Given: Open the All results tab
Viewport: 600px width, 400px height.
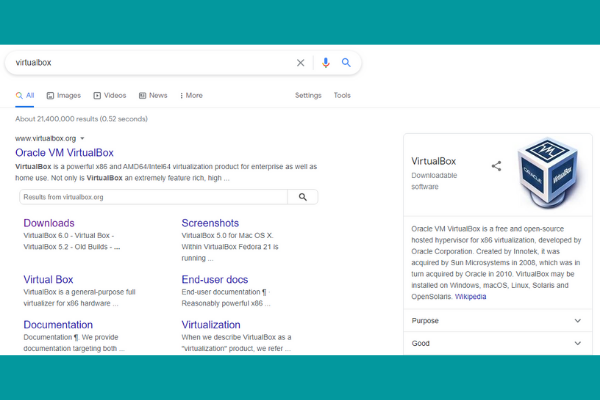Looking at the screenshot, I should pos(25,95).
